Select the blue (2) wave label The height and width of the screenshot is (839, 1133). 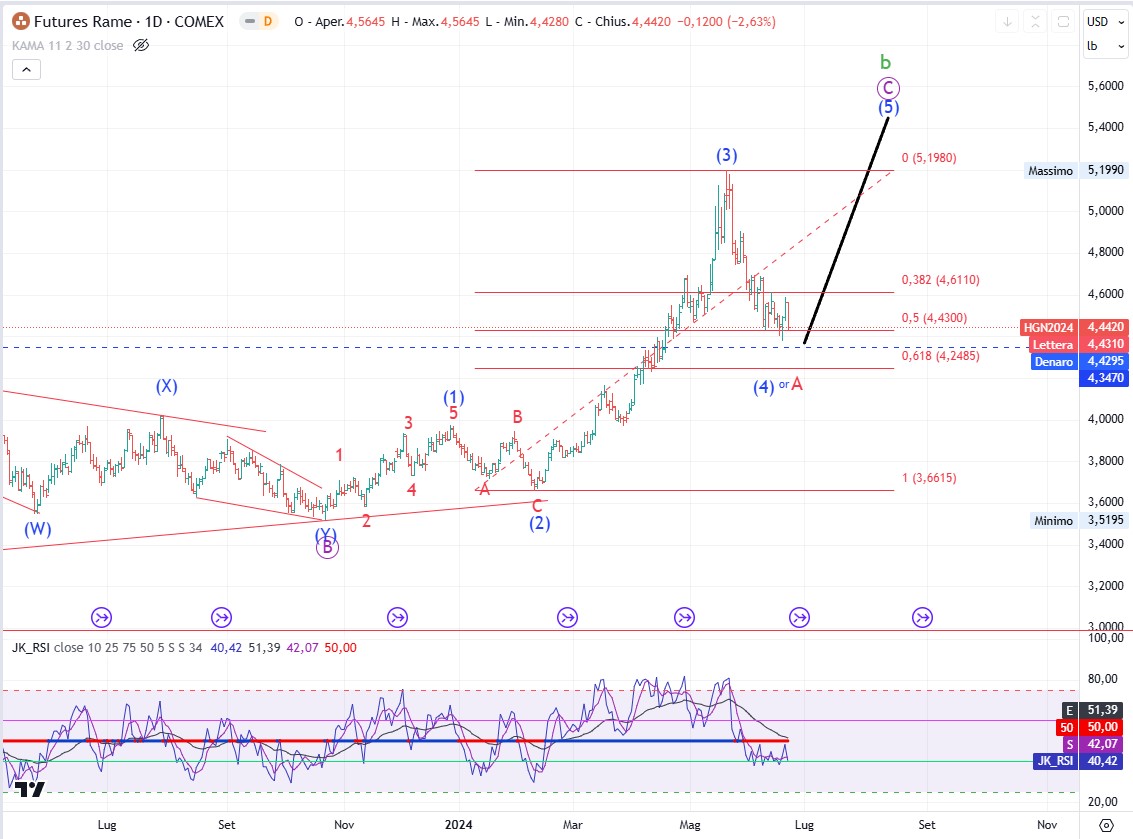540,523
